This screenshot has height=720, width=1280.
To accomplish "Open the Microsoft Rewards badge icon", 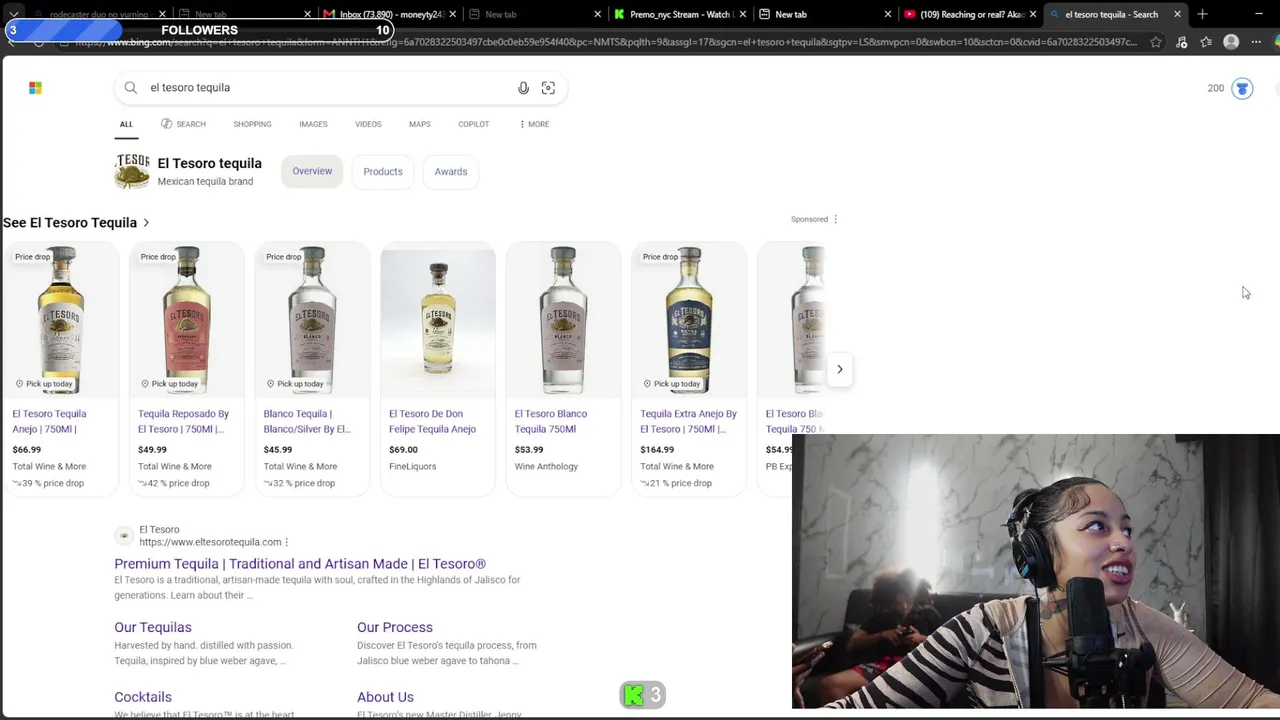I will (x=1242, y=88).
